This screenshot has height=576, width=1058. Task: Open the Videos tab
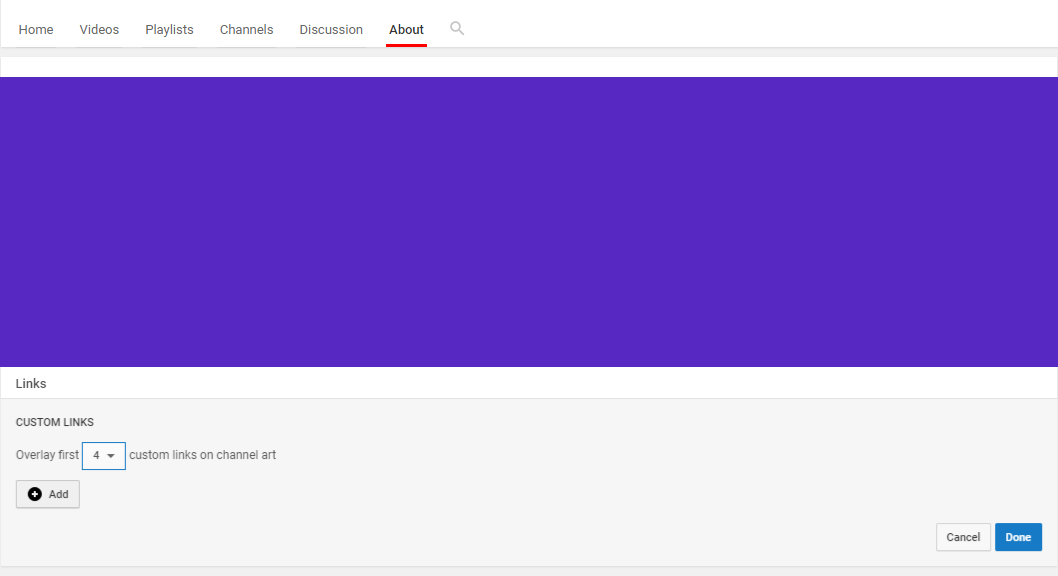click(x=99, y=29)
